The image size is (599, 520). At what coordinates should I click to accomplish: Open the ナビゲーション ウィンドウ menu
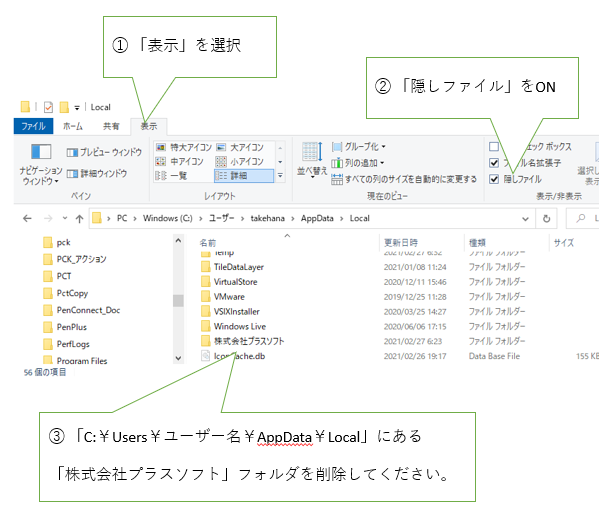coord(40,165)
